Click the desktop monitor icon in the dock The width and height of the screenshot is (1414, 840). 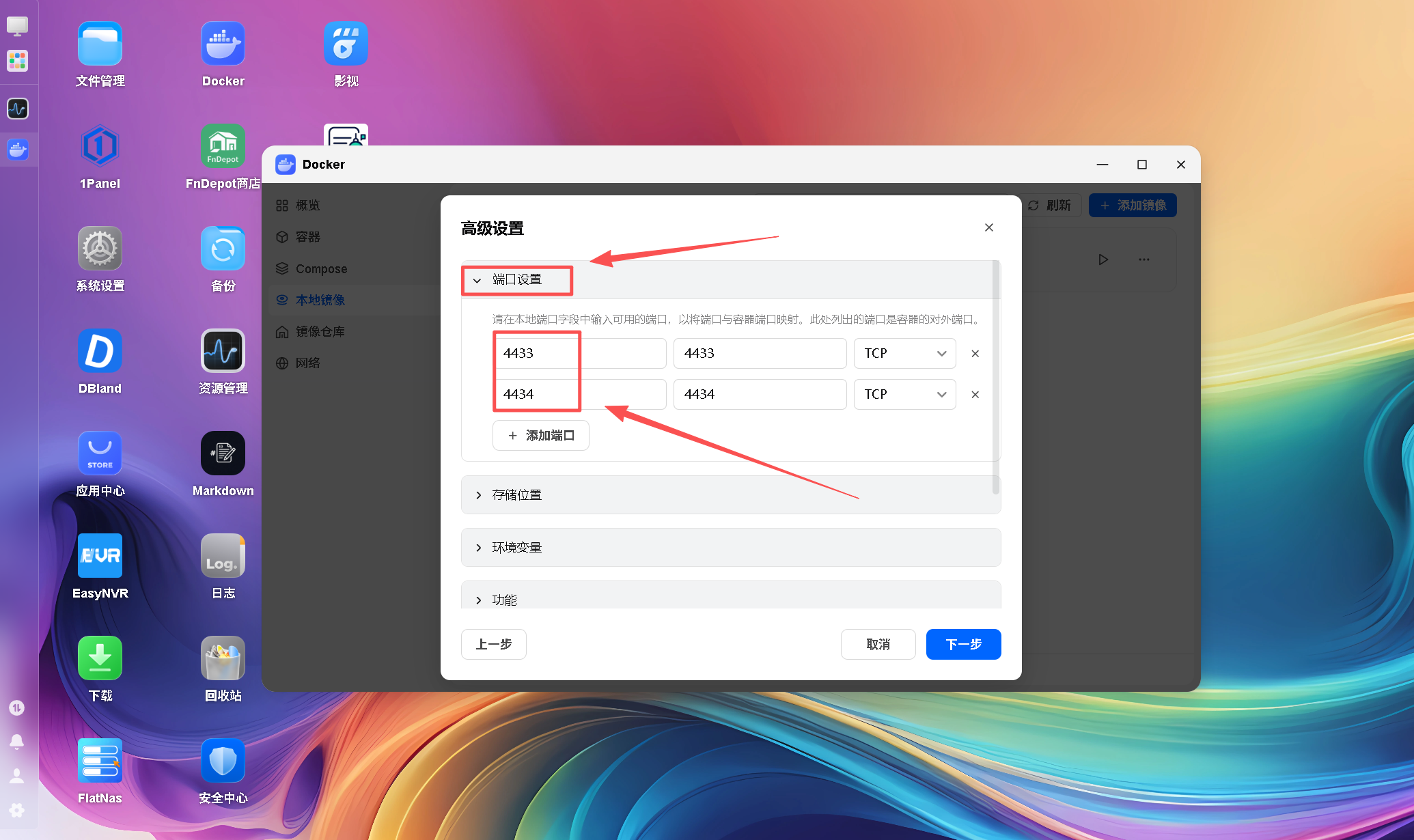[17, 26]
